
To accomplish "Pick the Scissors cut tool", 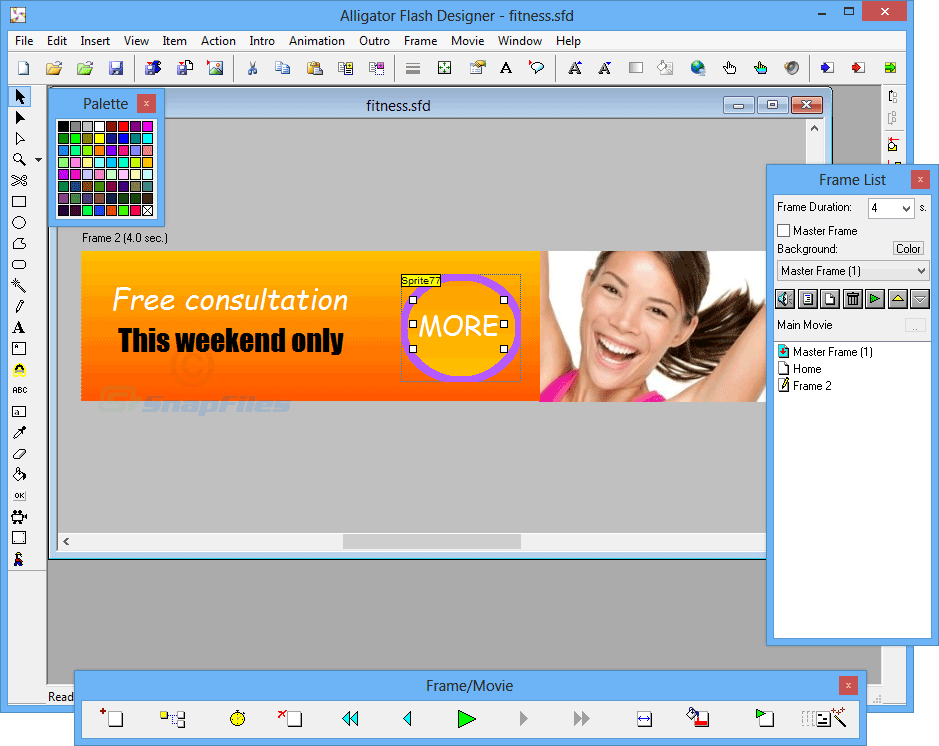I will pyautogui.click(x=17, y=180).
